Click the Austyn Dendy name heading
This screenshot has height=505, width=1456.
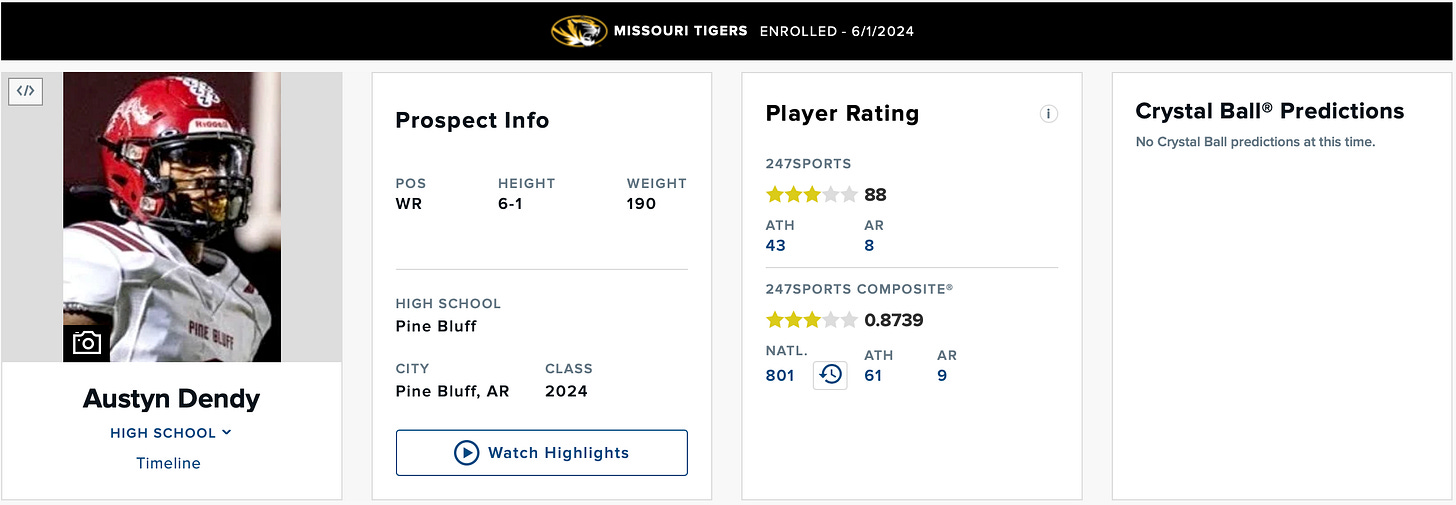click(171, 399)
